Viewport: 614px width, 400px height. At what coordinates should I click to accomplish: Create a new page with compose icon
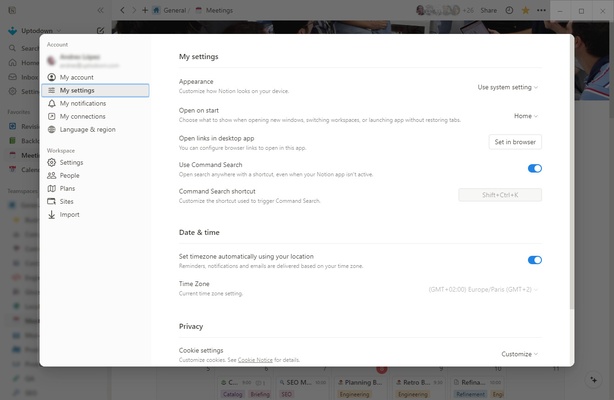[x=100, y=31]
